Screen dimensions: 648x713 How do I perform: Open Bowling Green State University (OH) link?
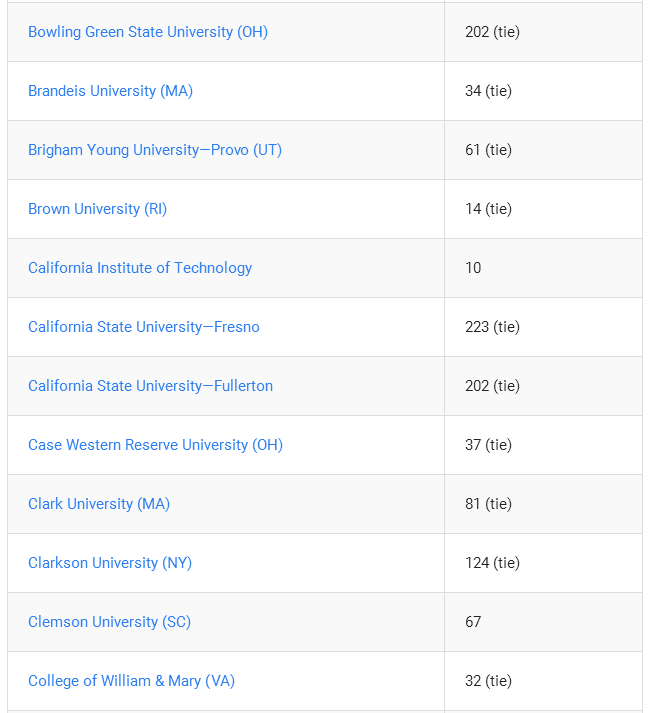click(148, 32)
